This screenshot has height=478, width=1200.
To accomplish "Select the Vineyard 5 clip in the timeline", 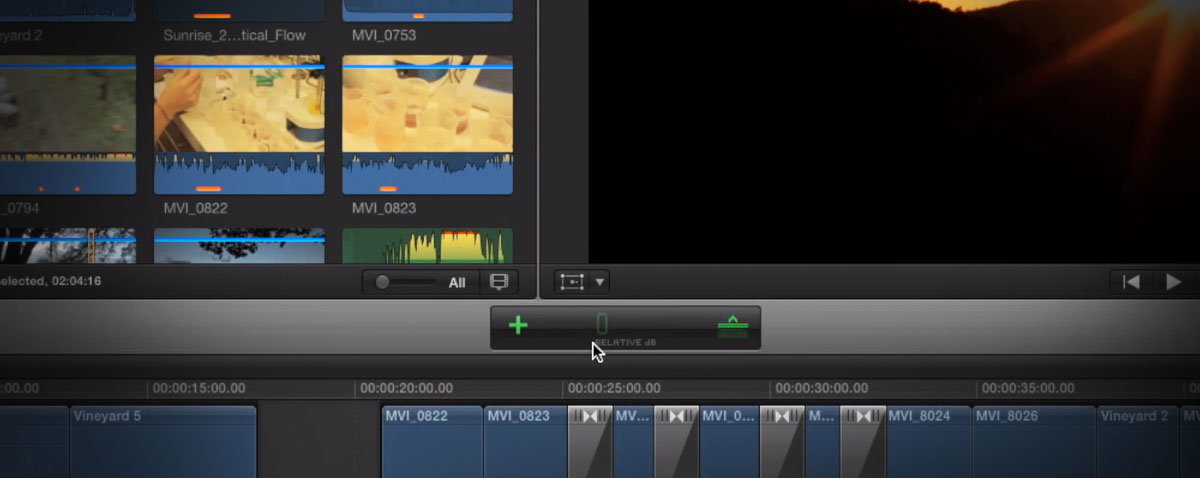I will pos(163,441).
